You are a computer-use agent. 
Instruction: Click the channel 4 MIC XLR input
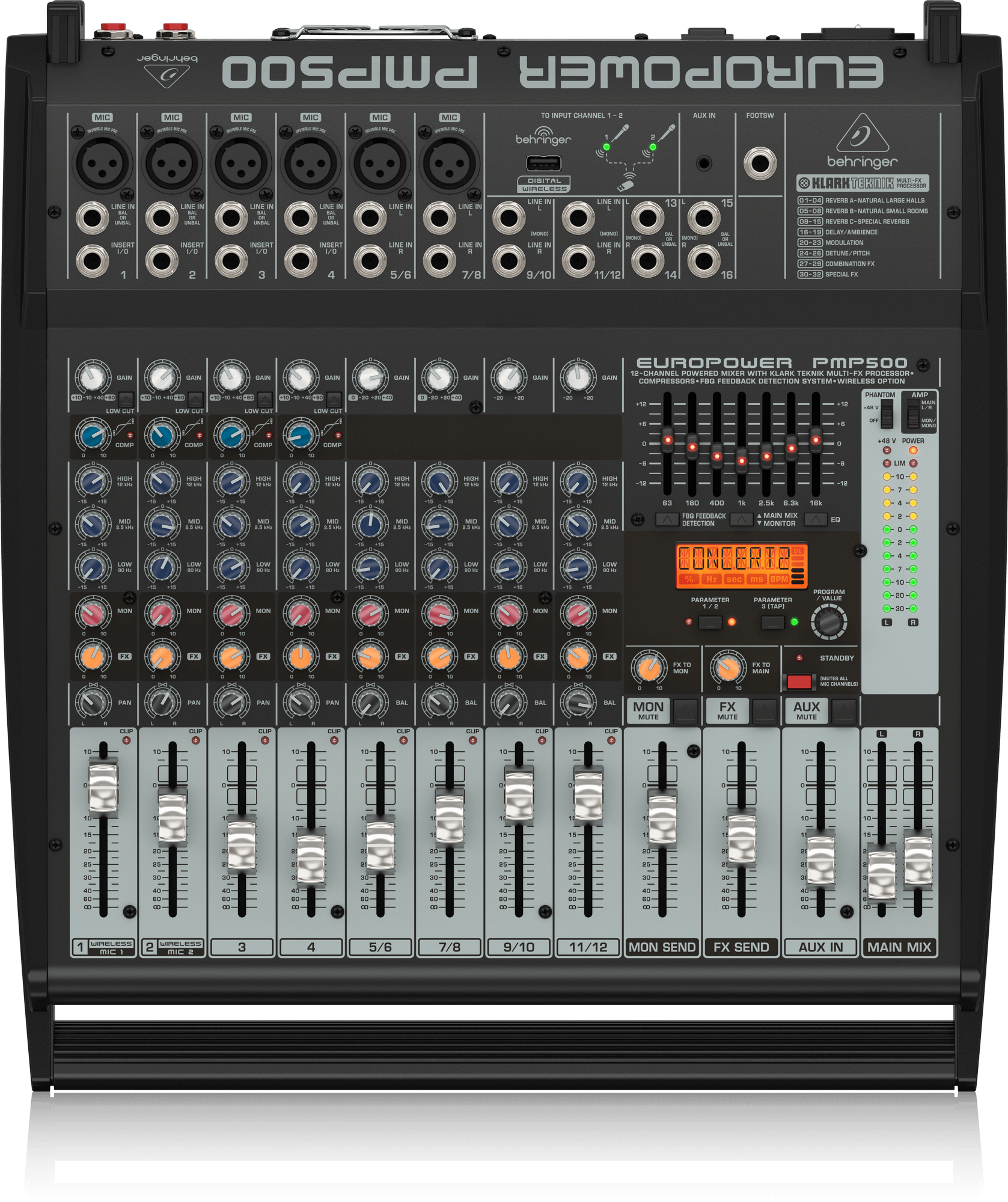click(310, 163)
